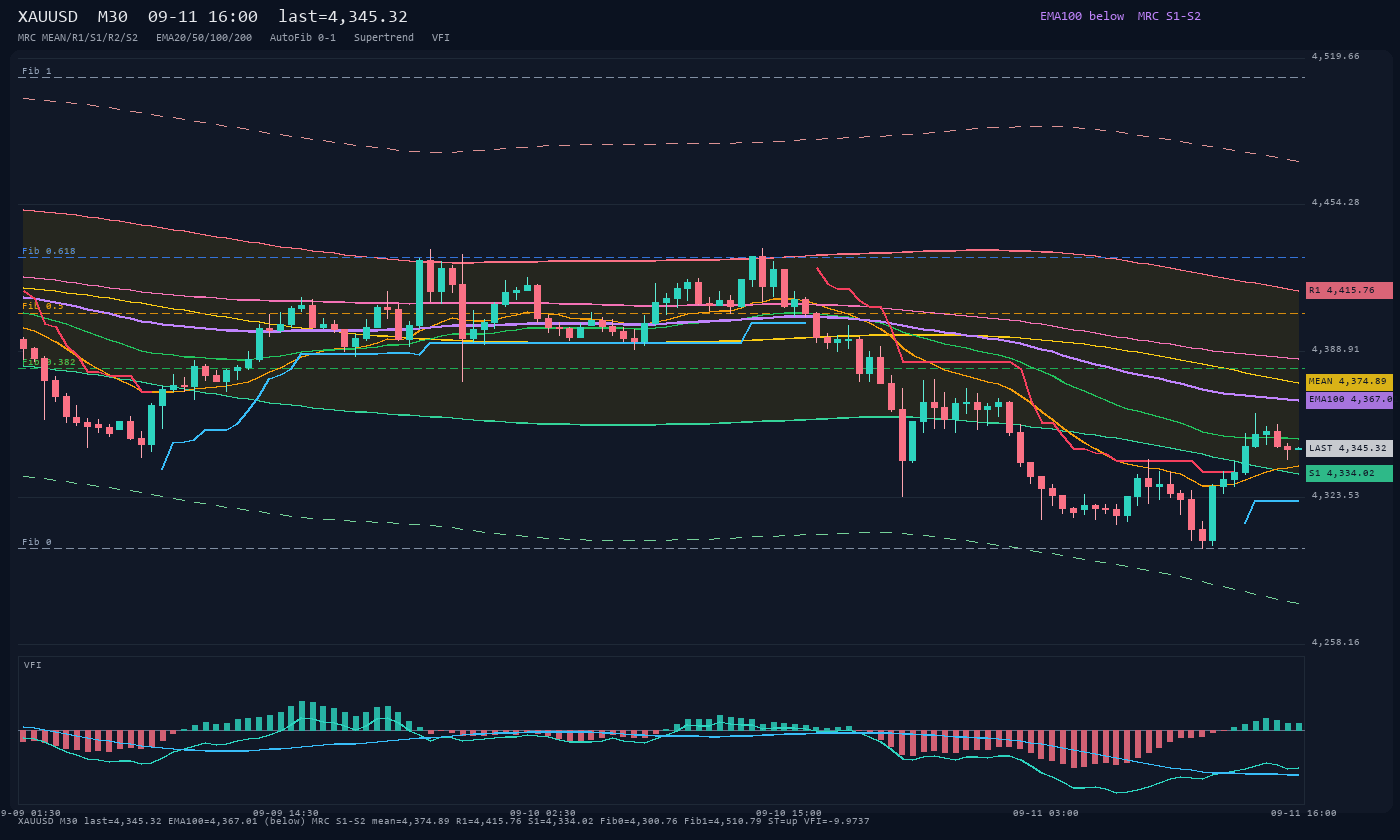Click the bottom status line summary text
The width and height of the screenshot is (1400, 840).
[x=444, y=821]
